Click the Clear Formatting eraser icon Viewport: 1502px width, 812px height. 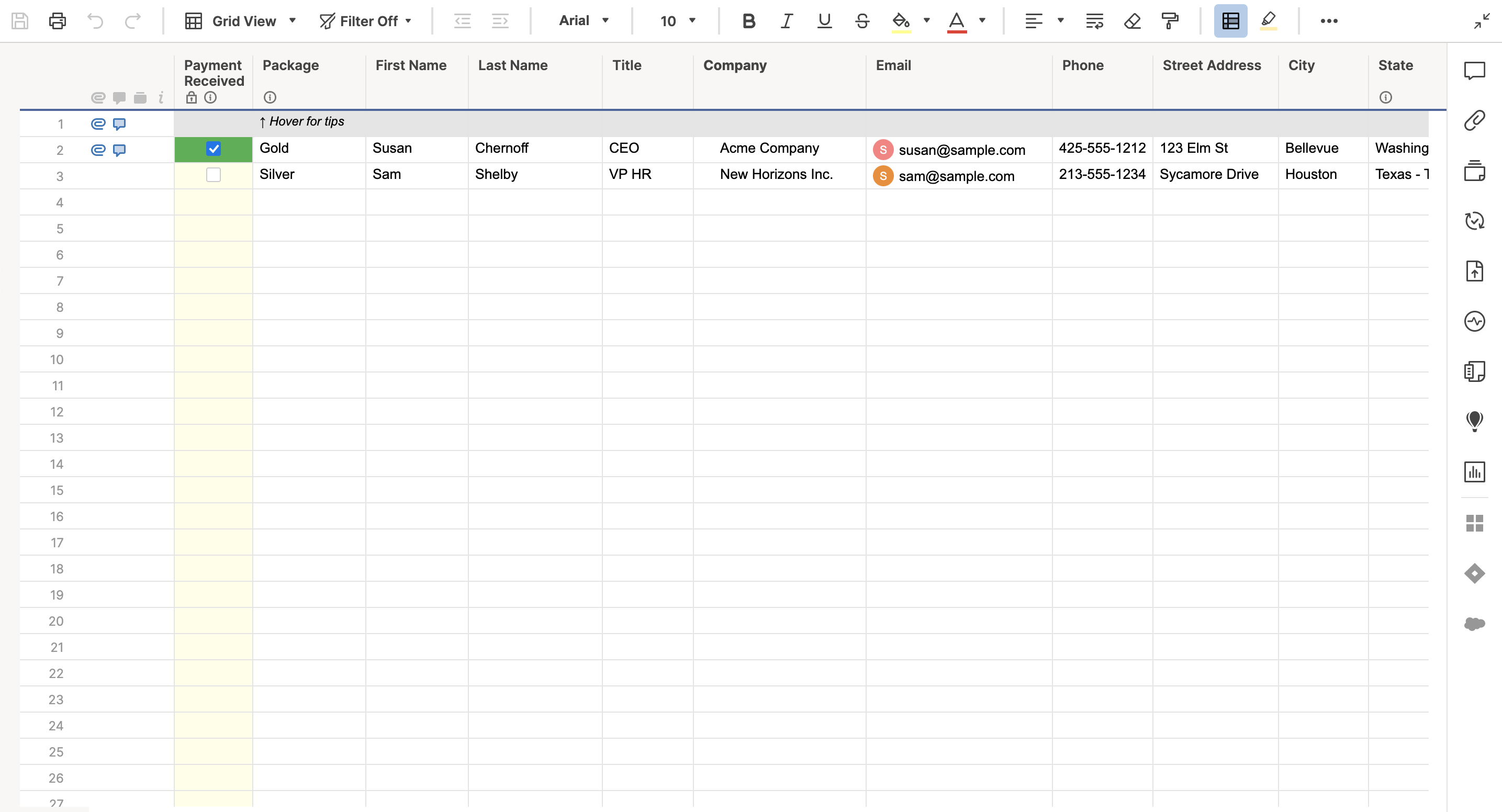tap(1132, 21)
